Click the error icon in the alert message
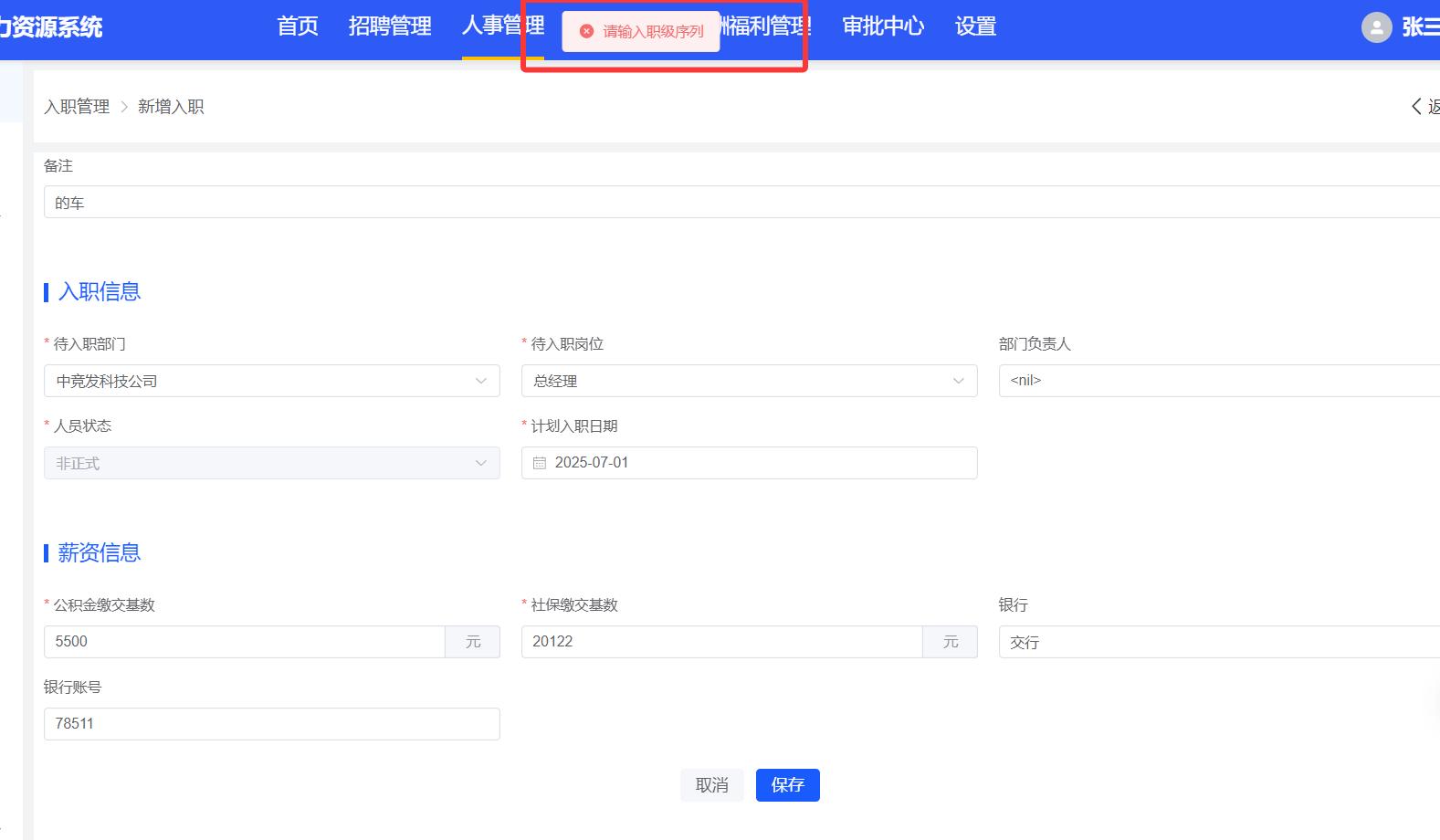This screenshot has width=1440, height=840. click(x=586, y=31)
